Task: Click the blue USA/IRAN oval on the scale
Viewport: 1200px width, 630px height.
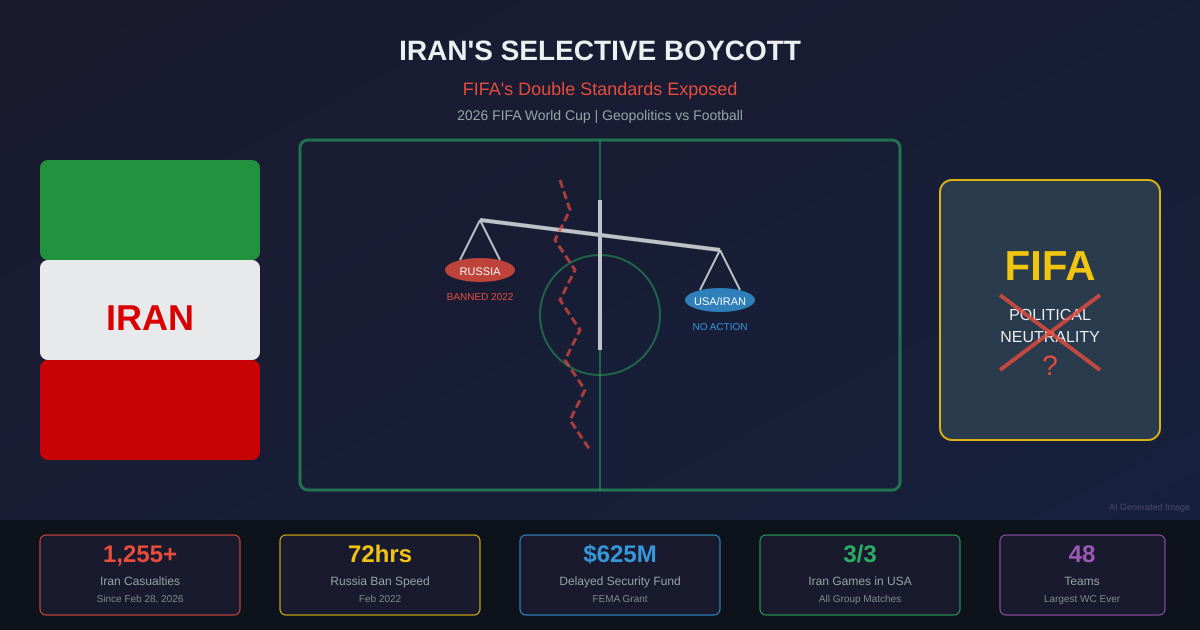Action: [x=720, y=300]
